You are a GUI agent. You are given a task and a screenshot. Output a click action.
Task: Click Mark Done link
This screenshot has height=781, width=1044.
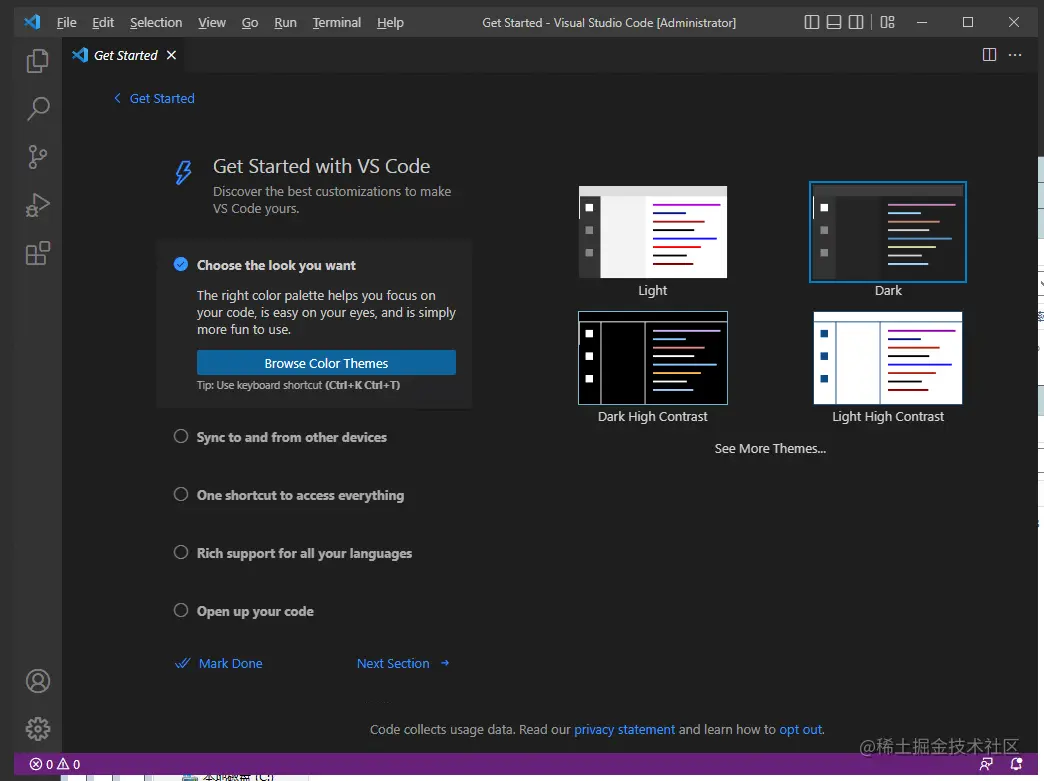230,663
